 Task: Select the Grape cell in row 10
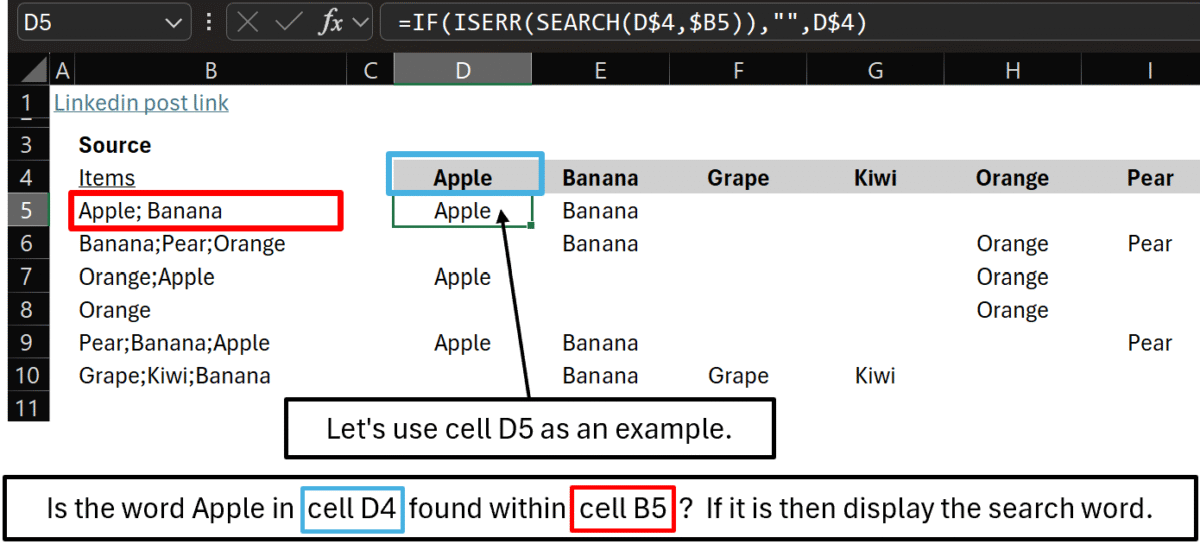coord(738,376)
